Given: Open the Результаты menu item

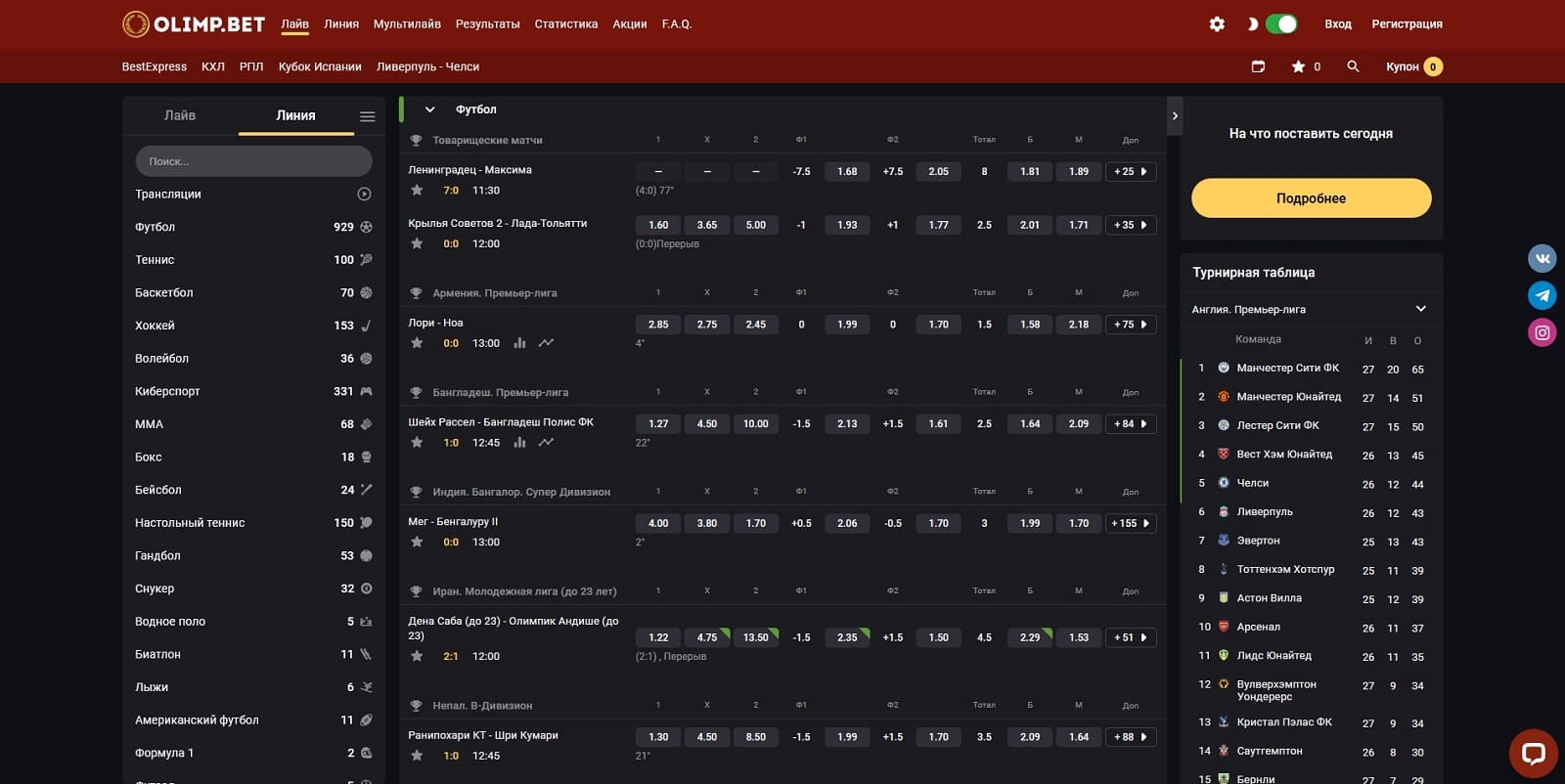Looking at the screenshot, I should (x=487, y=24).
